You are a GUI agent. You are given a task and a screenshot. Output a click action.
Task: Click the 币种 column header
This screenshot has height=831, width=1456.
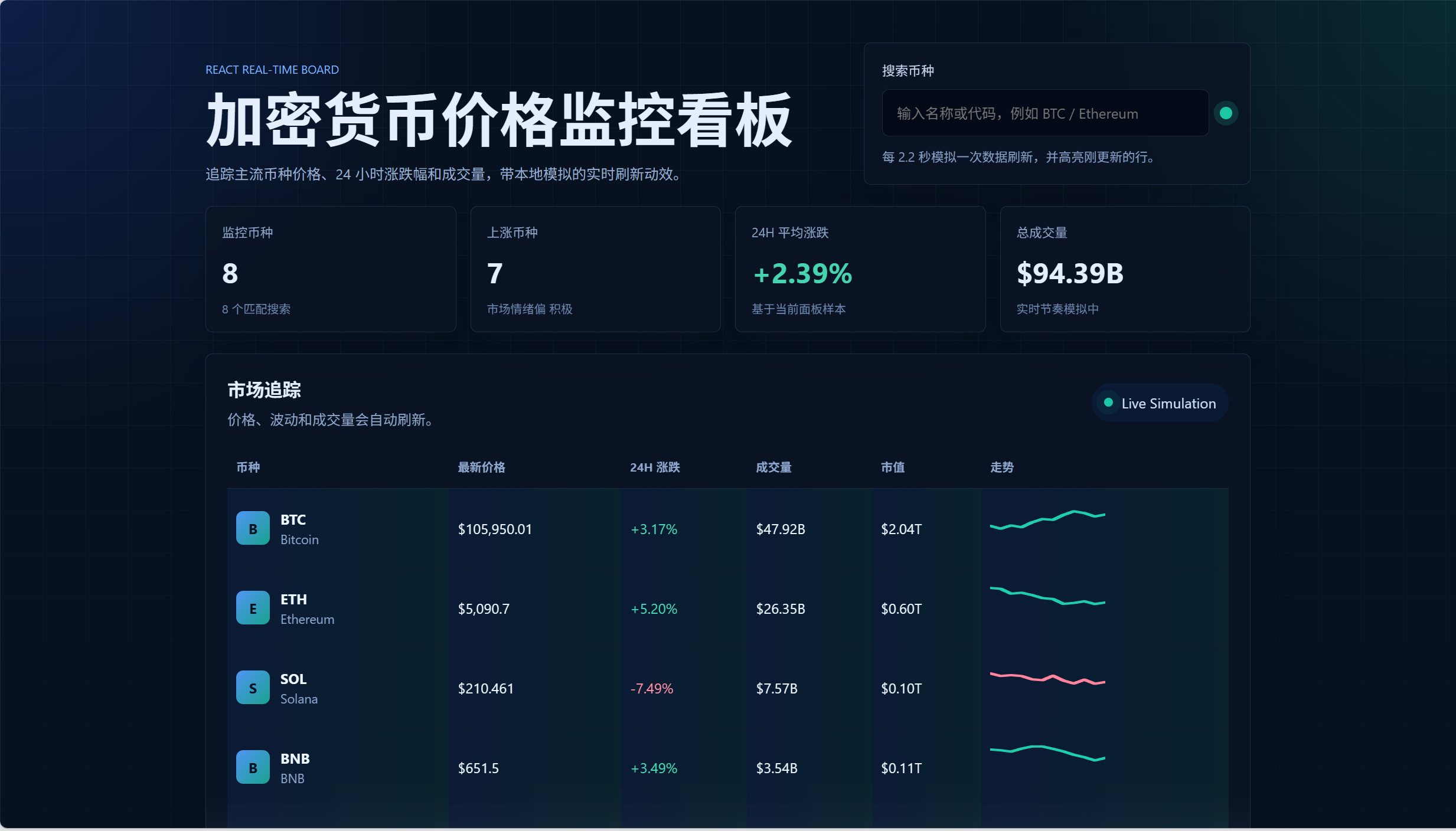[248, 467]
